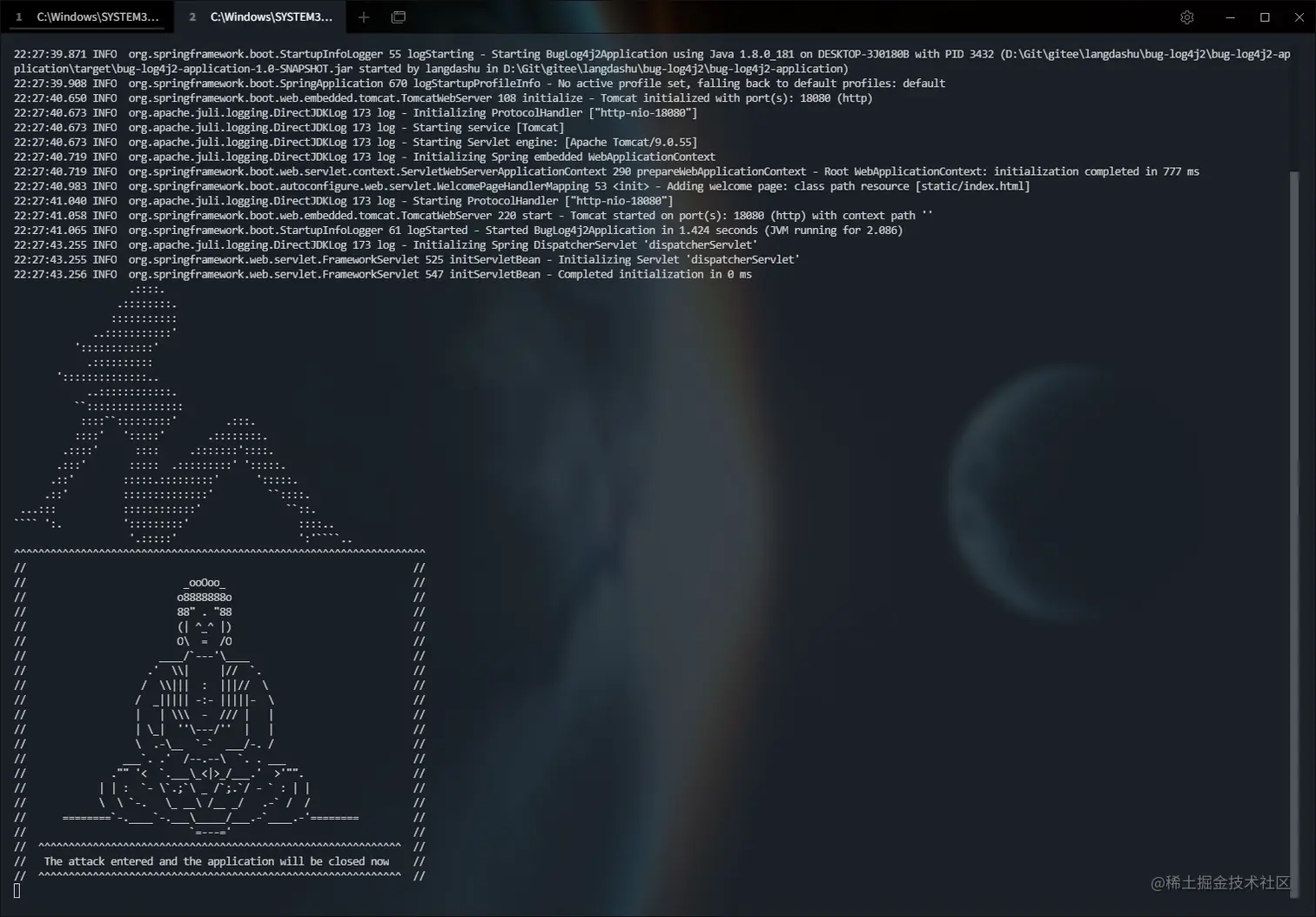Open a new tab with plus button

tap(364, 17)
